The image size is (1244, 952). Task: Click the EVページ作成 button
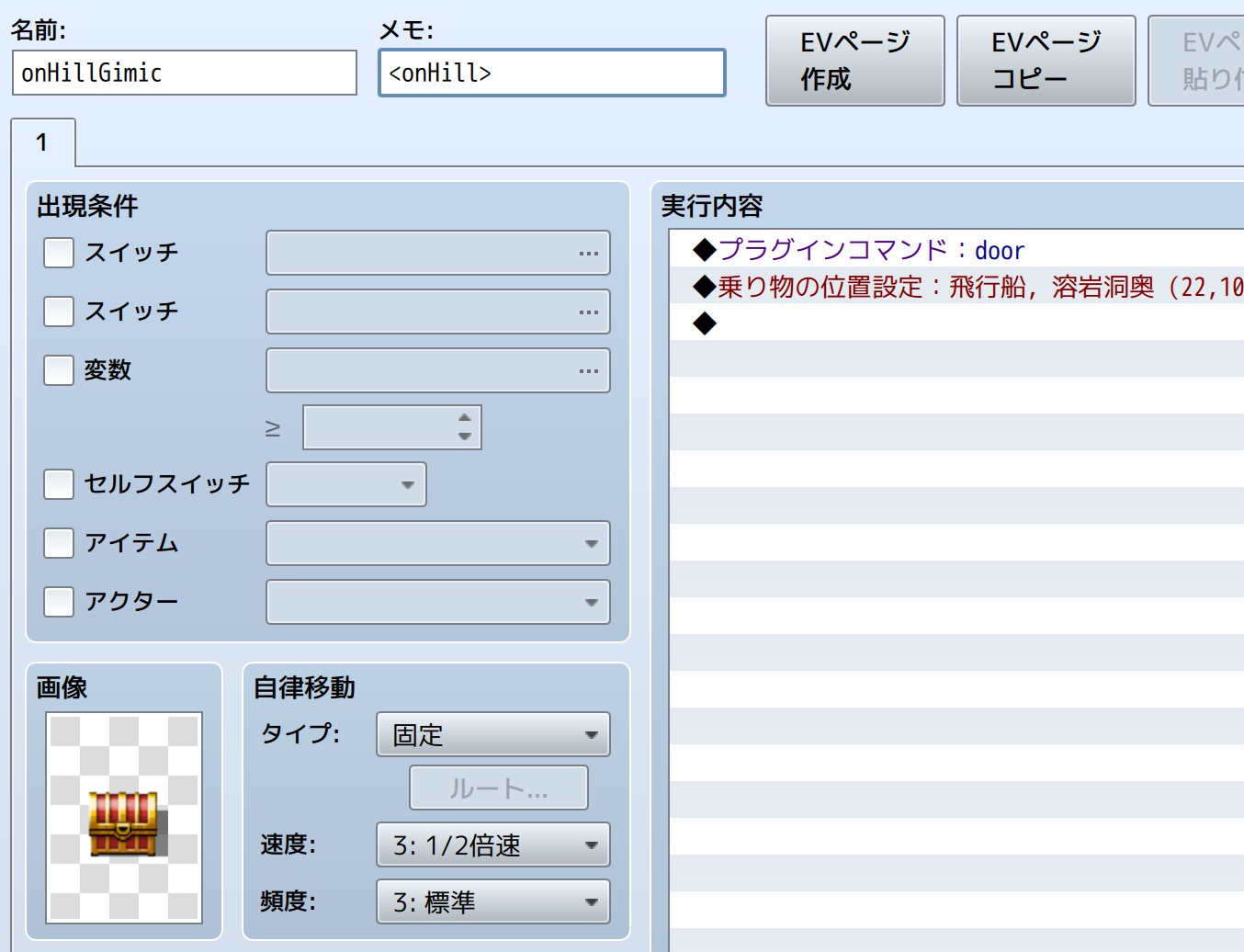[854, 61]
